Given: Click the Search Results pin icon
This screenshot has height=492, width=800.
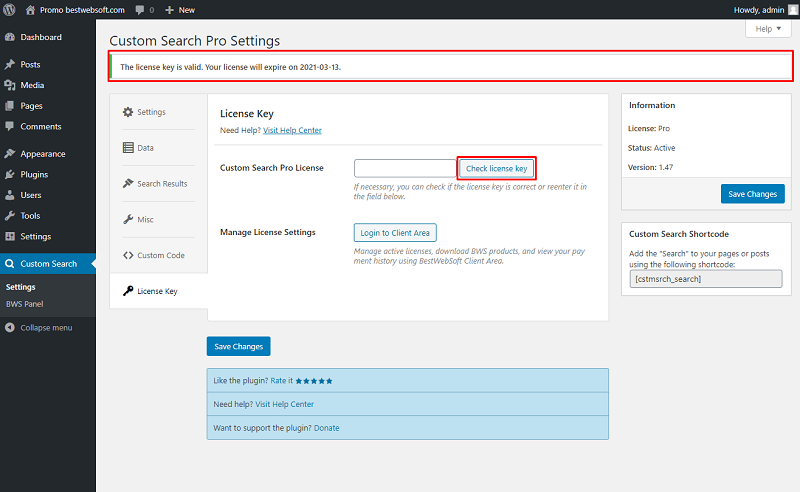Looking at the screenshot, I should tap(128, 183).
